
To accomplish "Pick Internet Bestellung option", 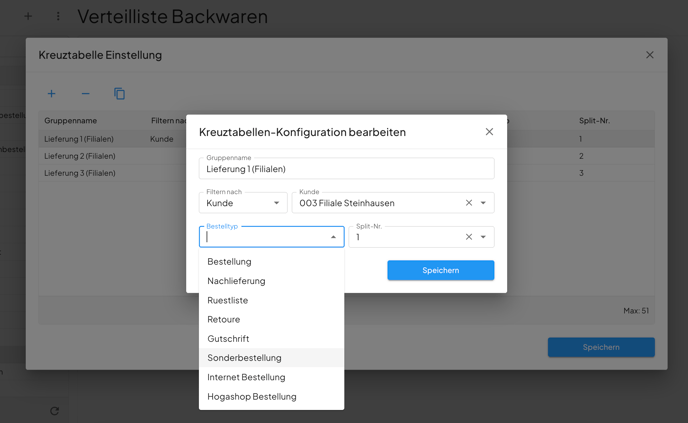I will pos(271,377).
